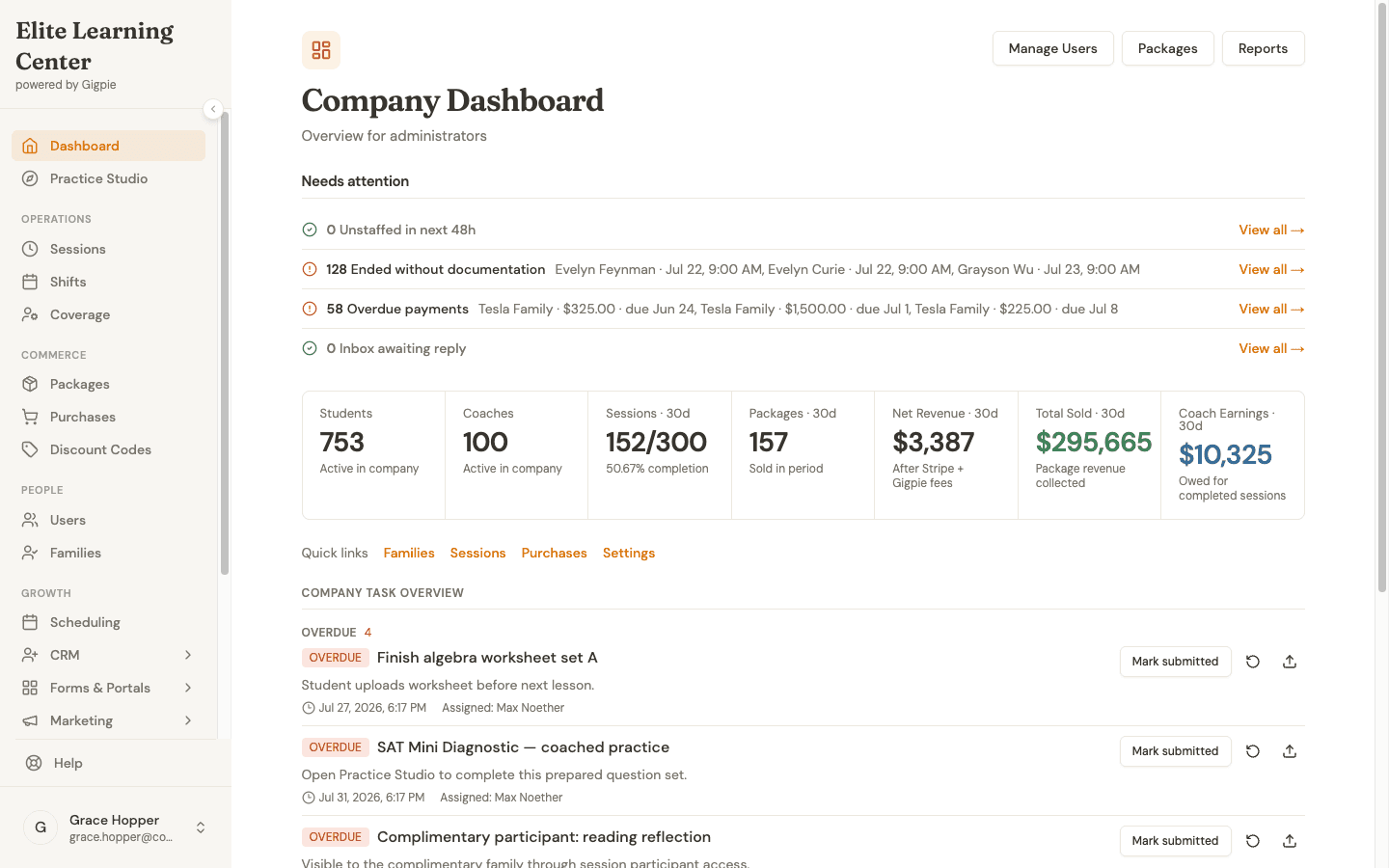Click the Help lifebuoy icon
Image resolution: width=1389 pixels, height=868 pixels.
tap(34, 763)
